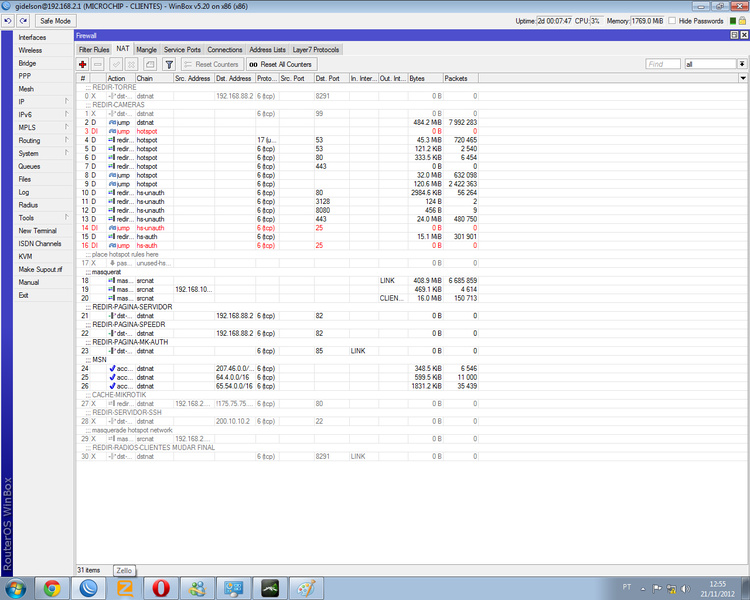750x600 pixels.
Task: Select rule 18 masquerade LINK row
Action: tap(277, 280)
